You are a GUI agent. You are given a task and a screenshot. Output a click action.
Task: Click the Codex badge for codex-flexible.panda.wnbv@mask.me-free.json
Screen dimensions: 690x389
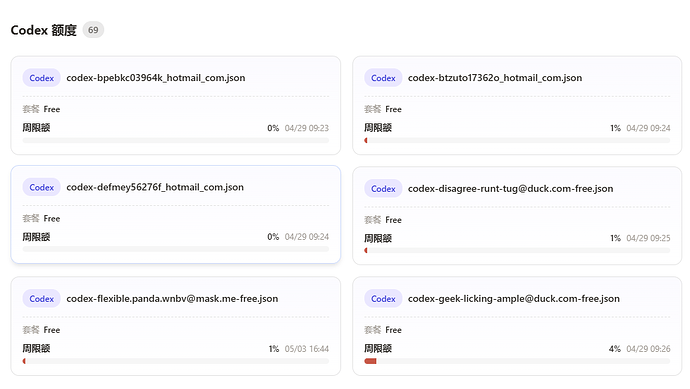coord(41,299)
